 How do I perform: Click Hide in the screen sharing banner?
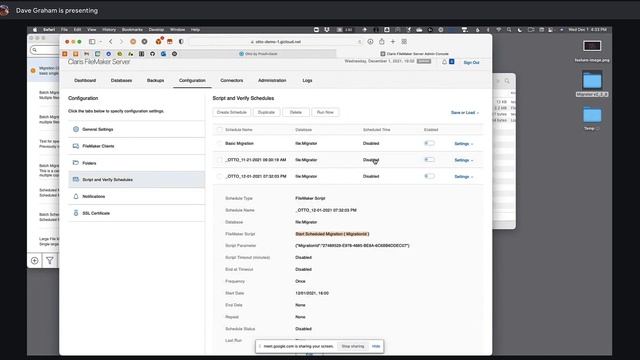[x=376, y=346]
